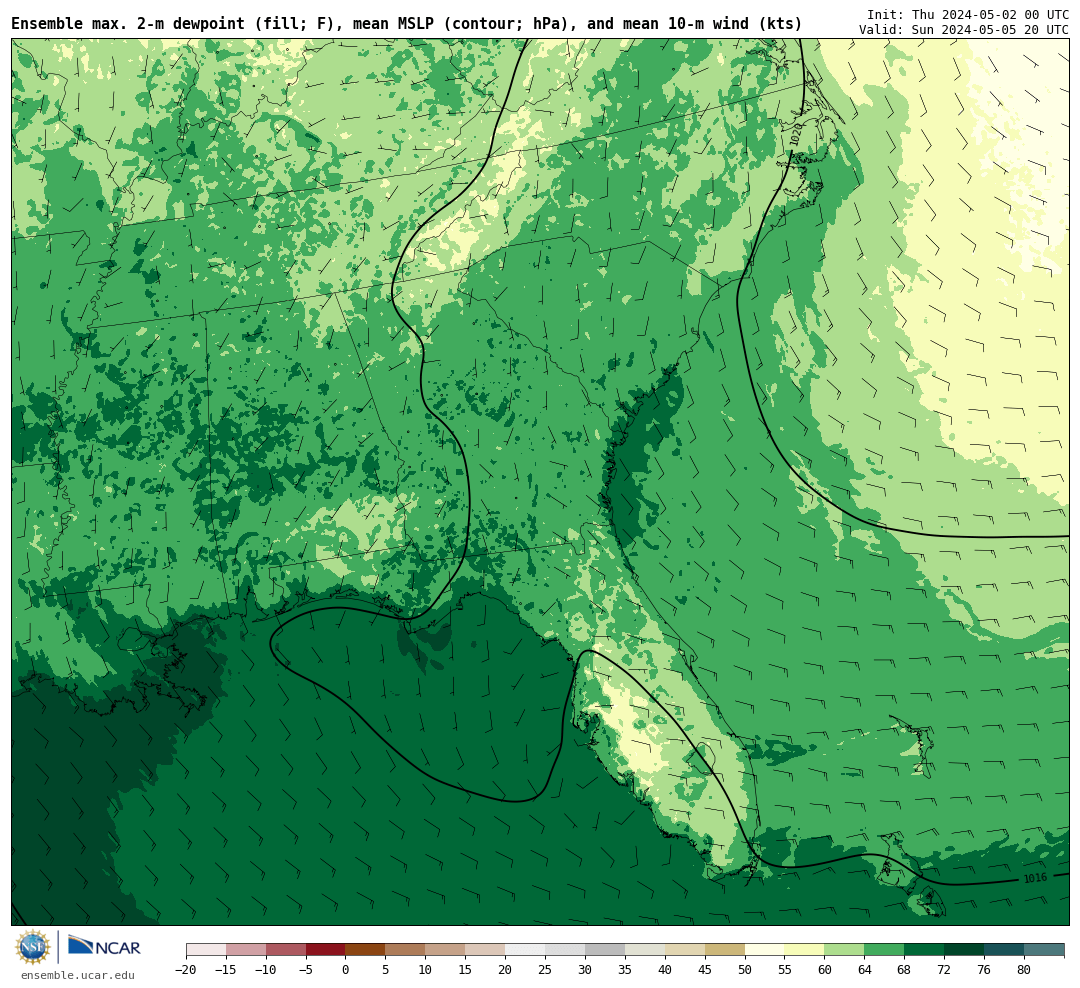Click the colorbar tick label 72
This screenshot has height=988, width=1080.
click(x=944, y=970)
